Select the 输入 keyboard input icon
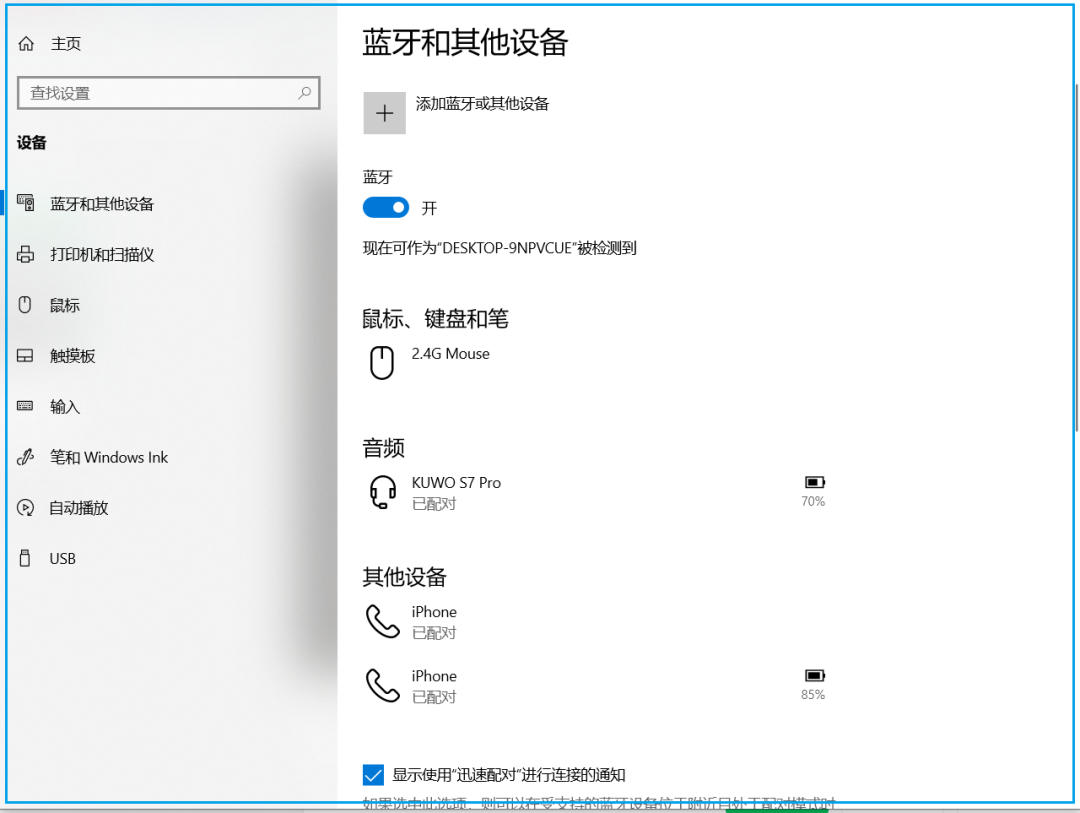The image size is (1080, 813). (x=24, y=406)
